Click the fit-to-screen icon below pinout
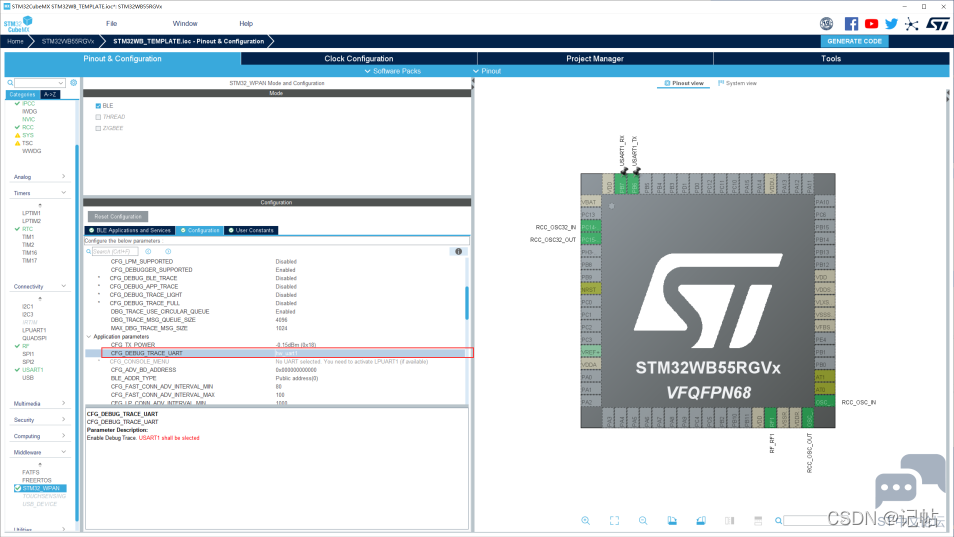 coord(615,521)
